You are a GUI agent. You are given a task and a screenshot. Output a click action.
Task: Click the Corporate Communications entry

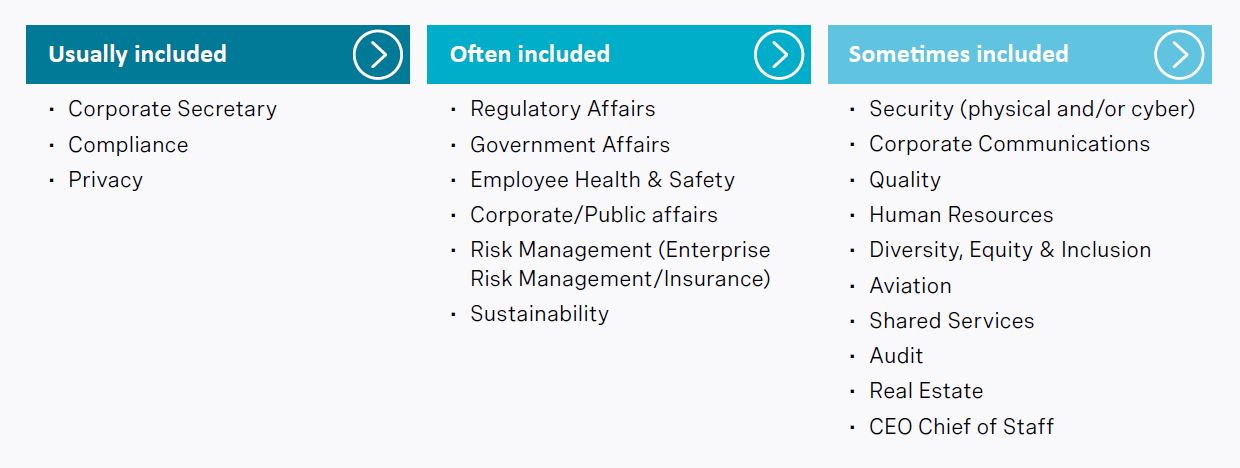pos(1009,144)
